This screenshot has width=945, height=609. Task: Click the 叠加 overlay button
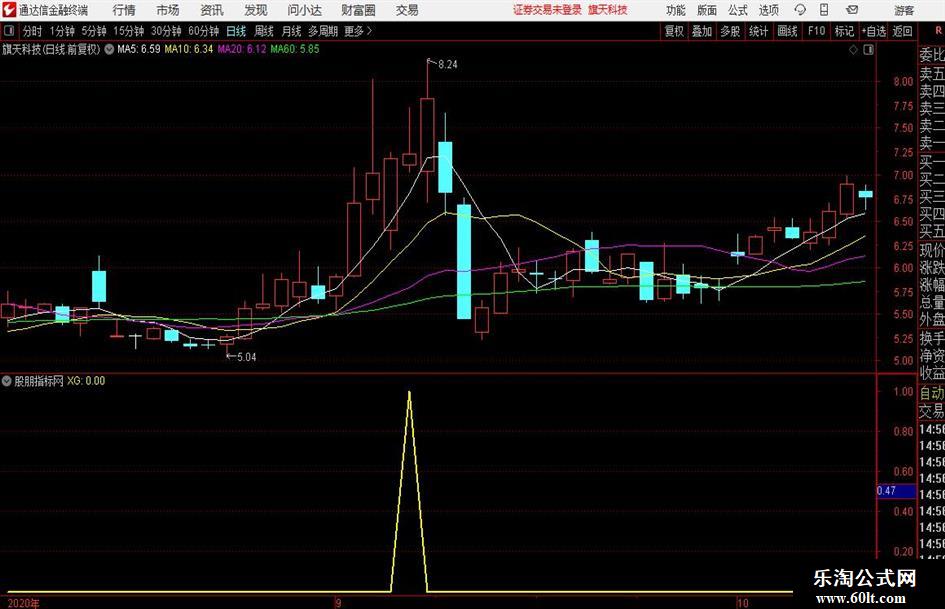pyautogui.click(x=702, y=31)
